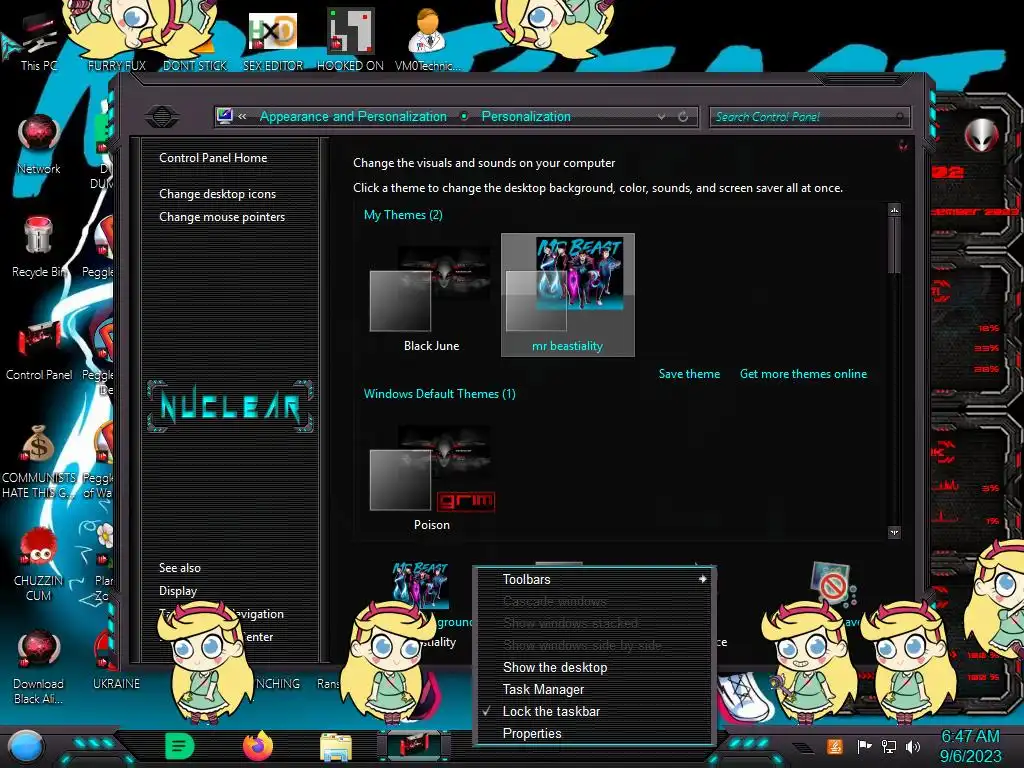Click the network tray icon
This screenshot has width=1024, height=768.
[888, 746]
